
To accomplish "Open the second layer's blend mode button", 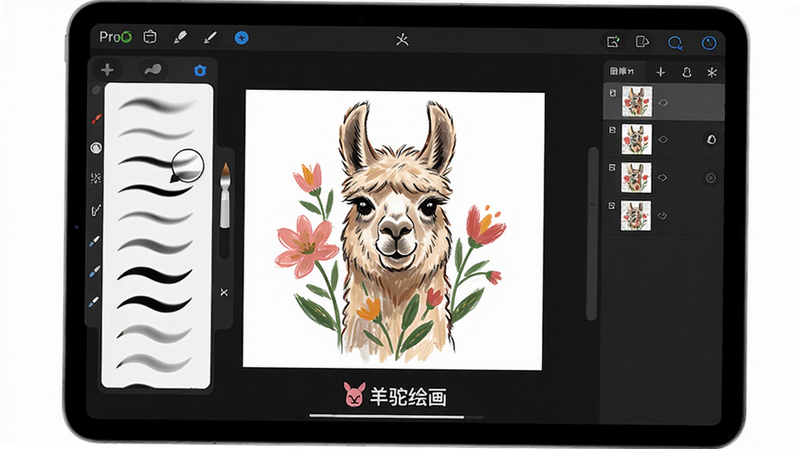I will click(x=711, y=139).
